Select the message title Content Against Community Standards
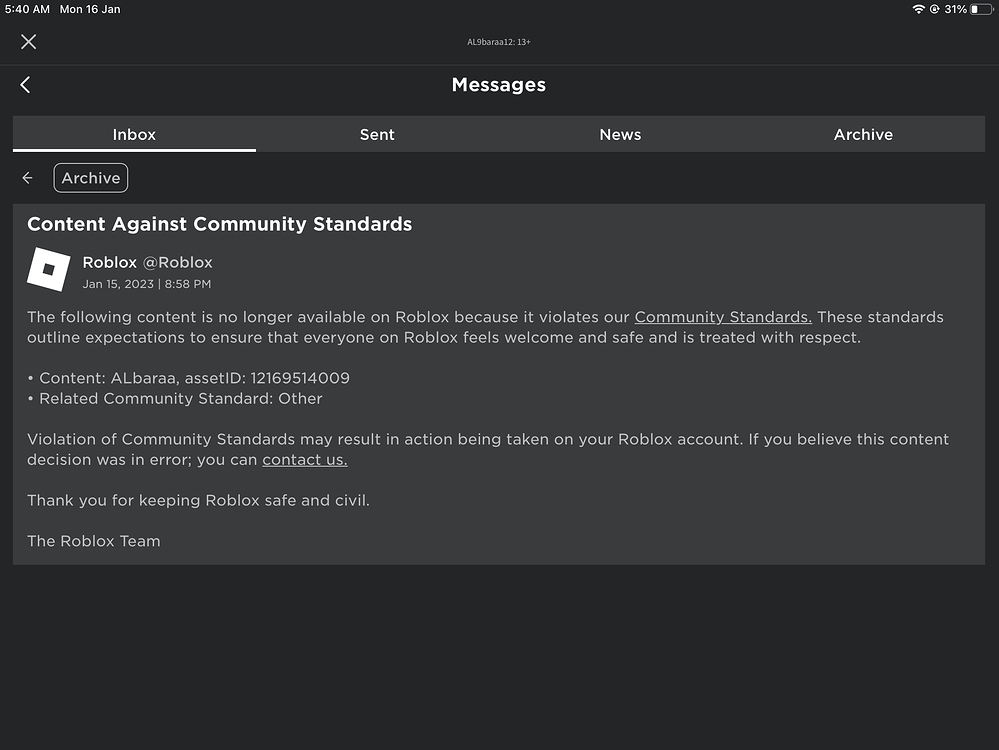Viewport: 999px width, 750px height. pyautogui.click(x=219, y=224)
